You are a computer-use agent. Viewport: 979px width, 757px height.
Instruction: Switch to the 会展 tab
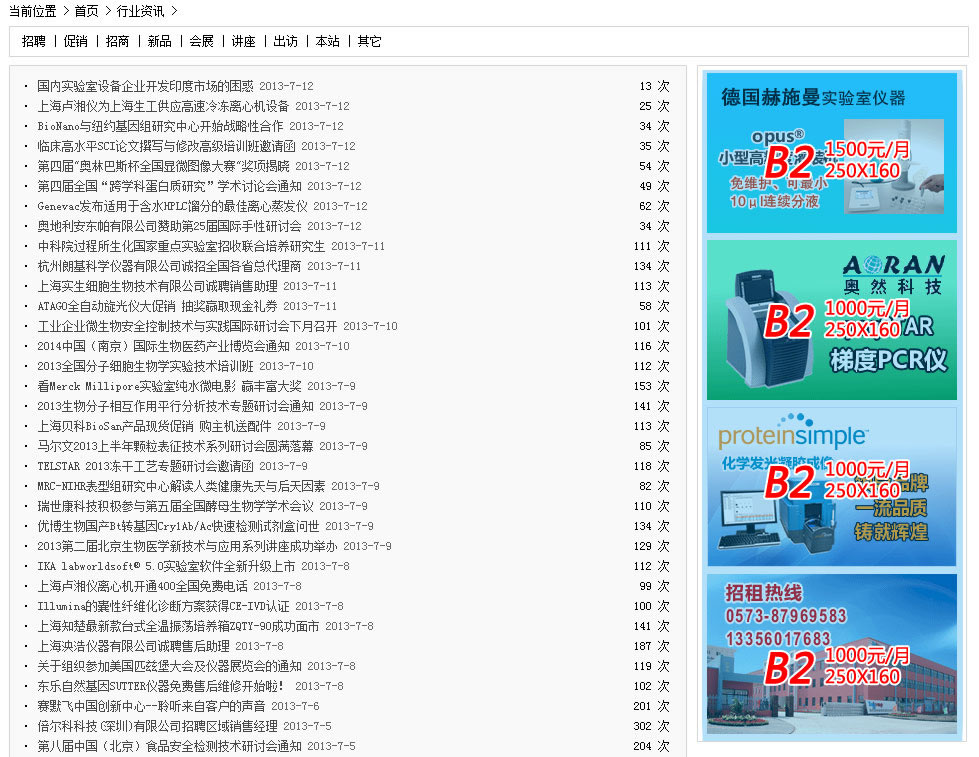[x=202, y=41]
